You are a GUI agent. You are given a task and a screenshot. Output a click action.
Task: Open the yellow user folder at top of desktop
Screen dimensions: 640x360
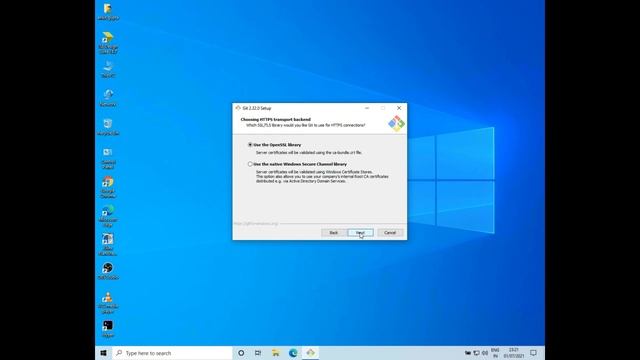click(108, 11)
